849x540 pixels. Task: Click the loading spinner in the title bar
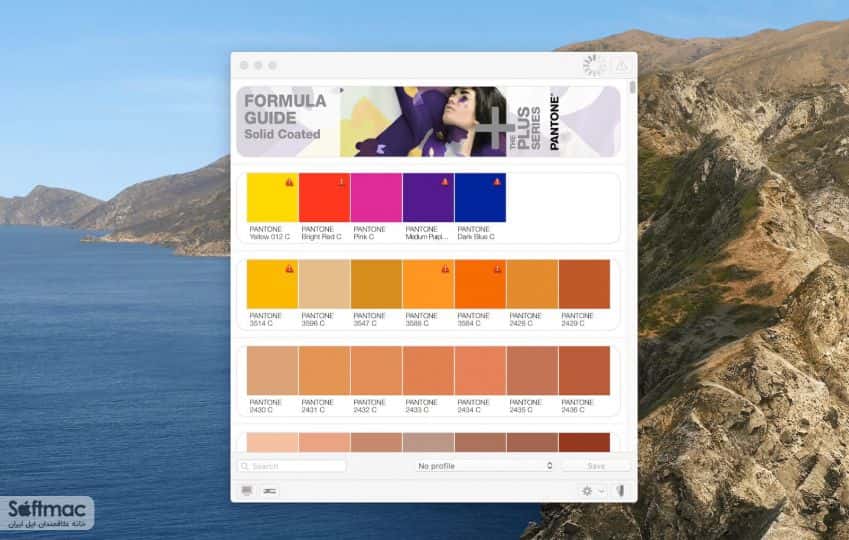pyautogui.click(x=594, y=66)
